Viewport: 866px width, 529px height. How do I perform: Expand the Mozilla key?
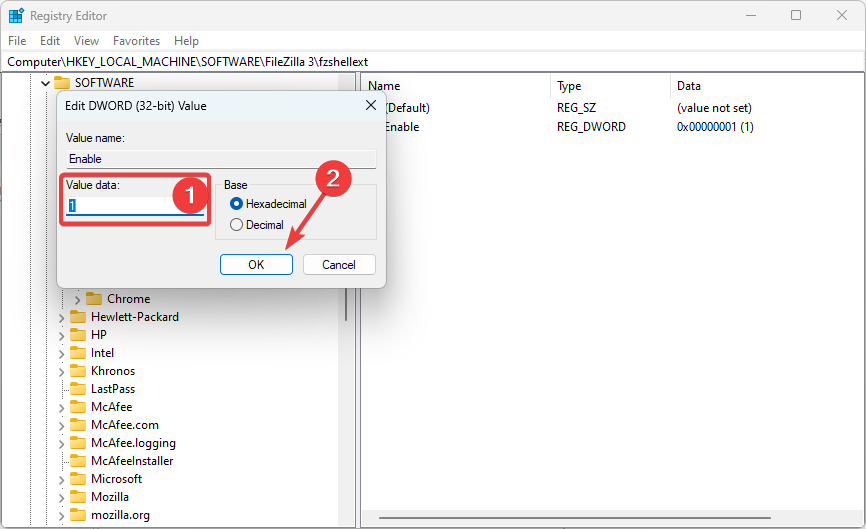pos(61,498)
